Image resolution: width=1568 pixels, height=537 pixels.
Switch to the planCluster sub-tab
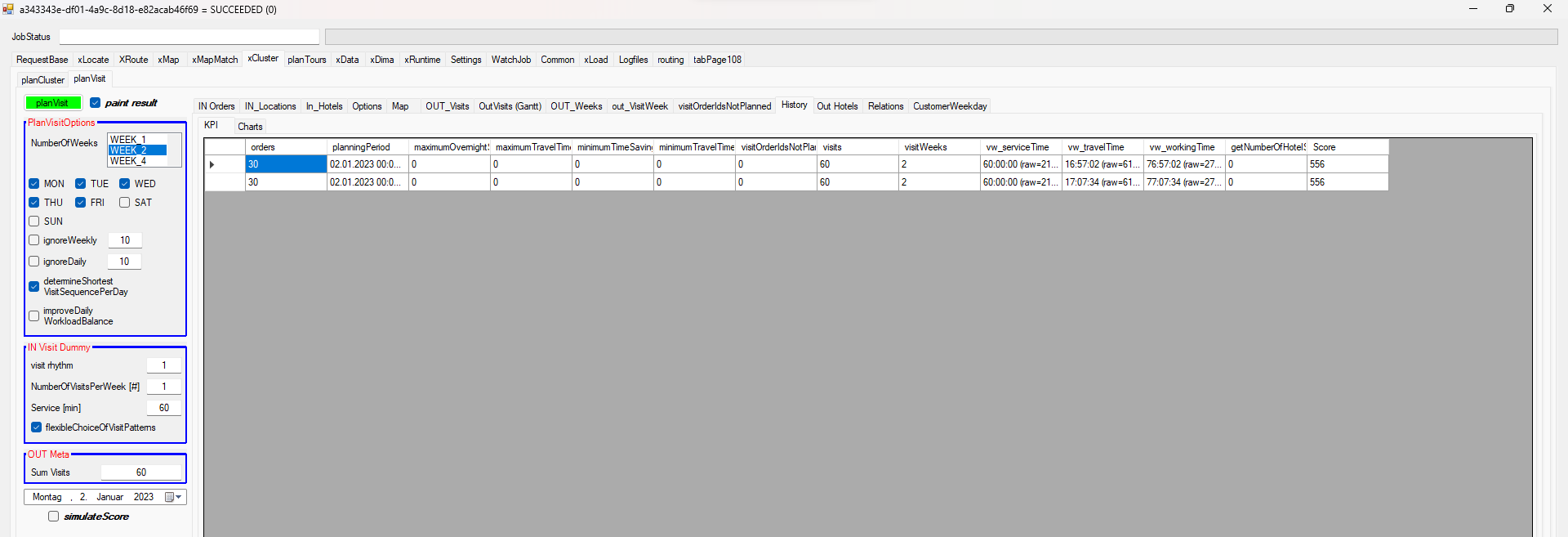(42, 80)
